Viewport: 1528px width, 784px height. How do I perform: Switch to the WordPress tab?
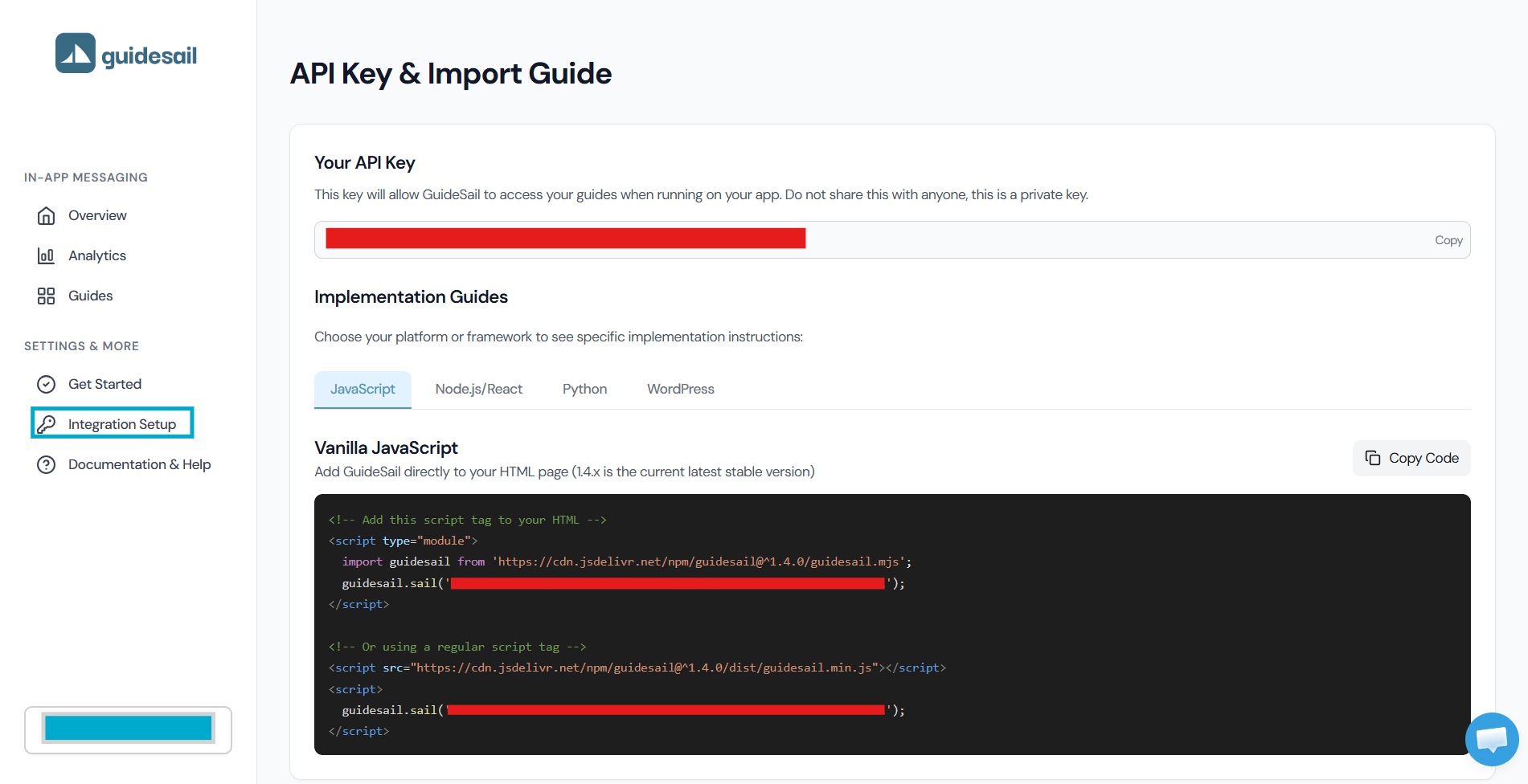(x=680, y=389)
